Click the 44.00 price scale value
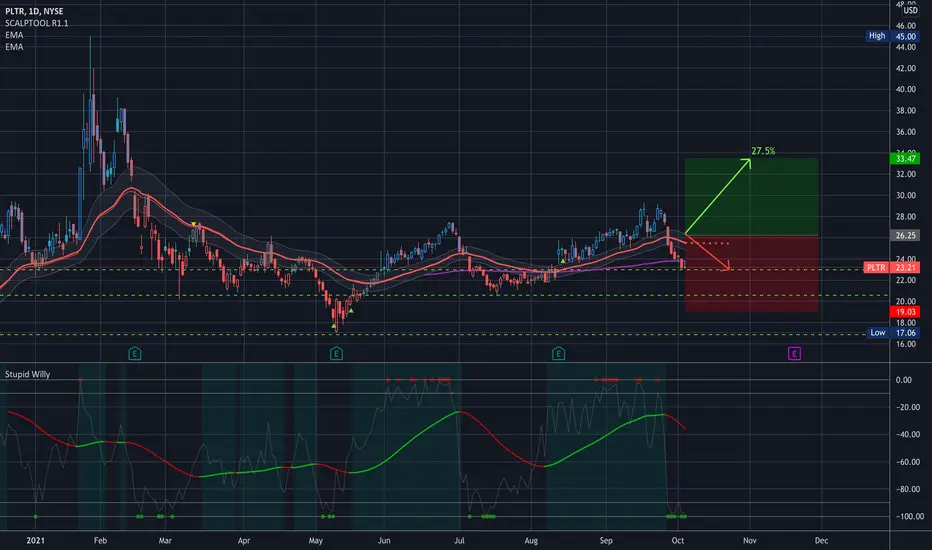The width and height of the screenshot is (932, 550). (905, 47)
